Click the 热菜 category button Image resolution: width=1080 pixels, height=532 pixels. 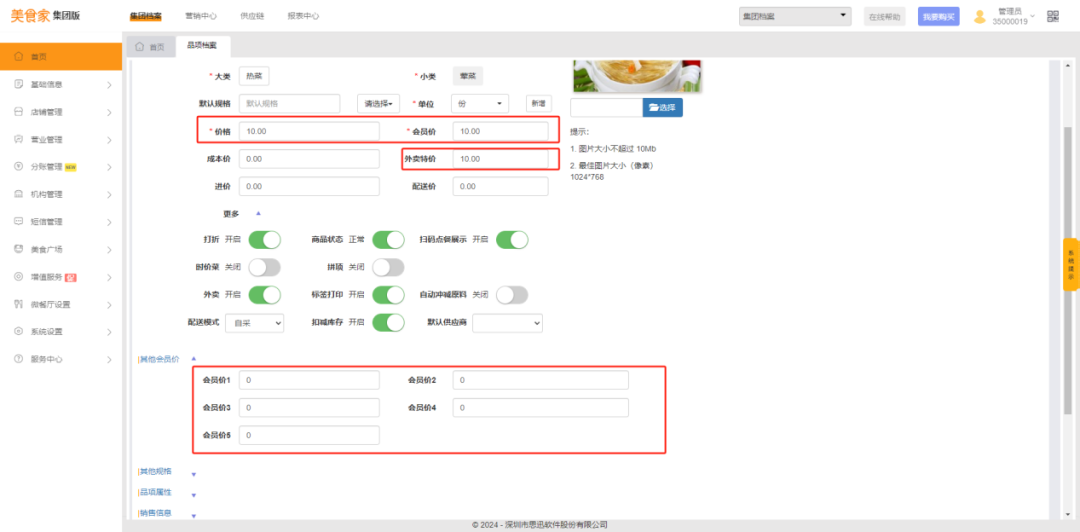(254, 76)
